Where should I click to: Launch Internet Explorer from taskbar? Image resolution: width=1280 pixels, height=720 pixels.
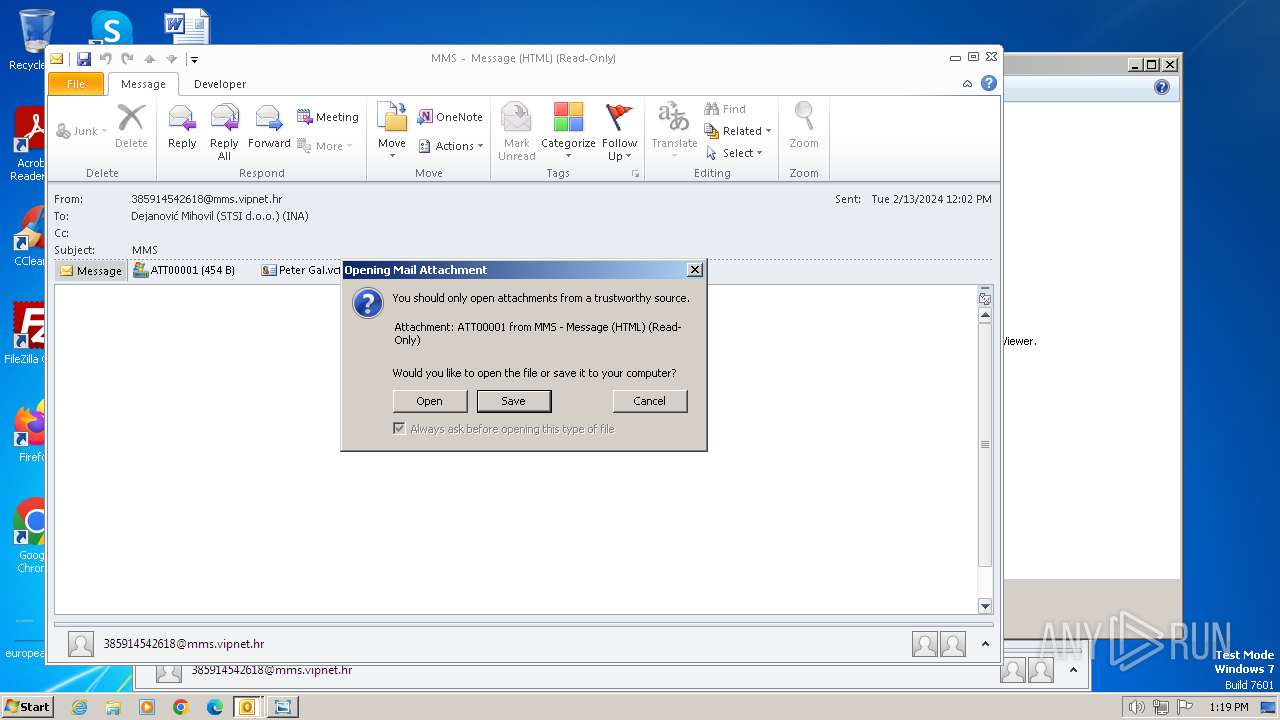click(79, 707)
